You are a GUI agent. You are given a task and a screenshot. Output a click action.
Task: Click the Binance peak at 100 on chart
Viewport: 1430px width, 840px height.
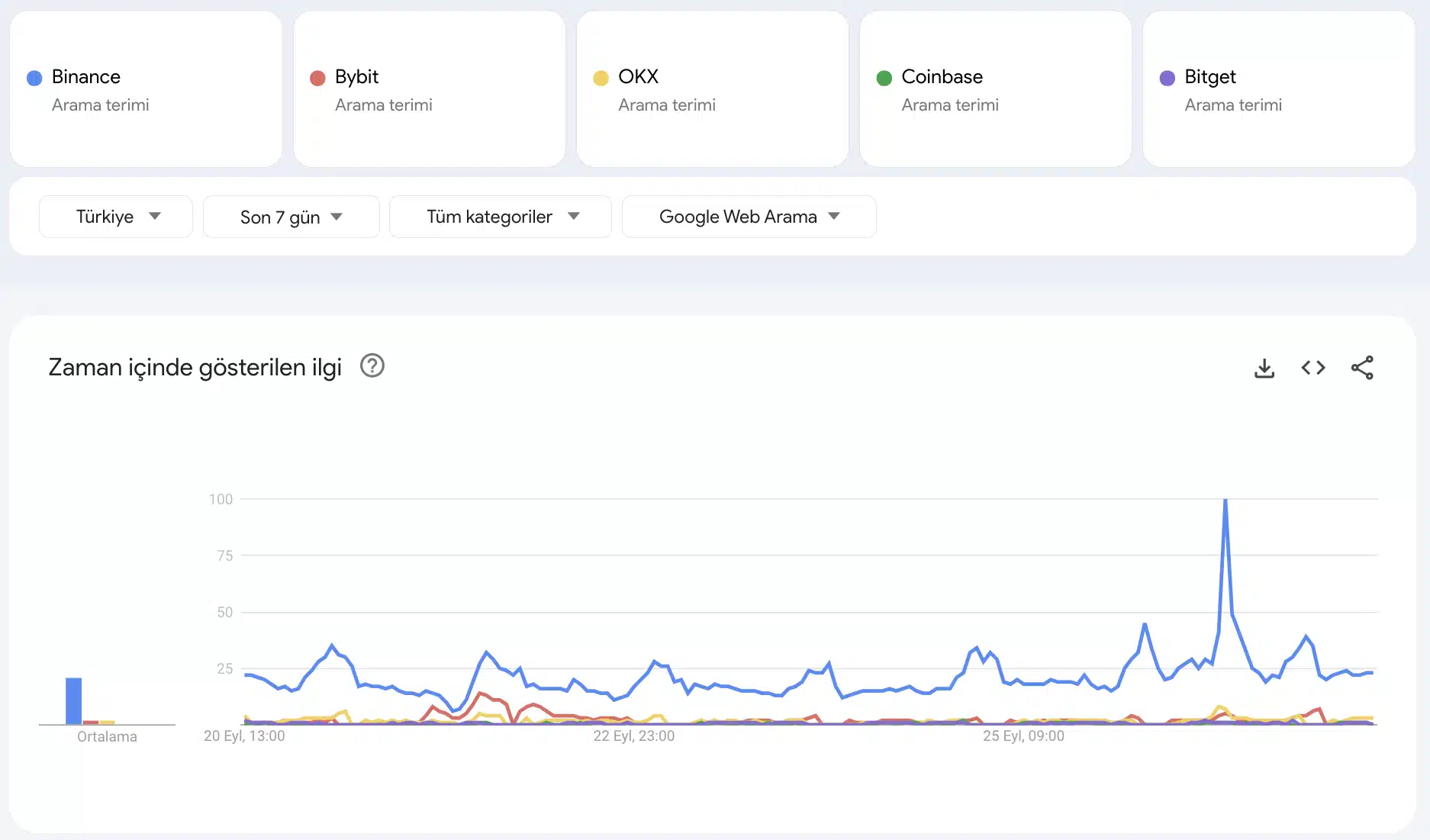1225,500
